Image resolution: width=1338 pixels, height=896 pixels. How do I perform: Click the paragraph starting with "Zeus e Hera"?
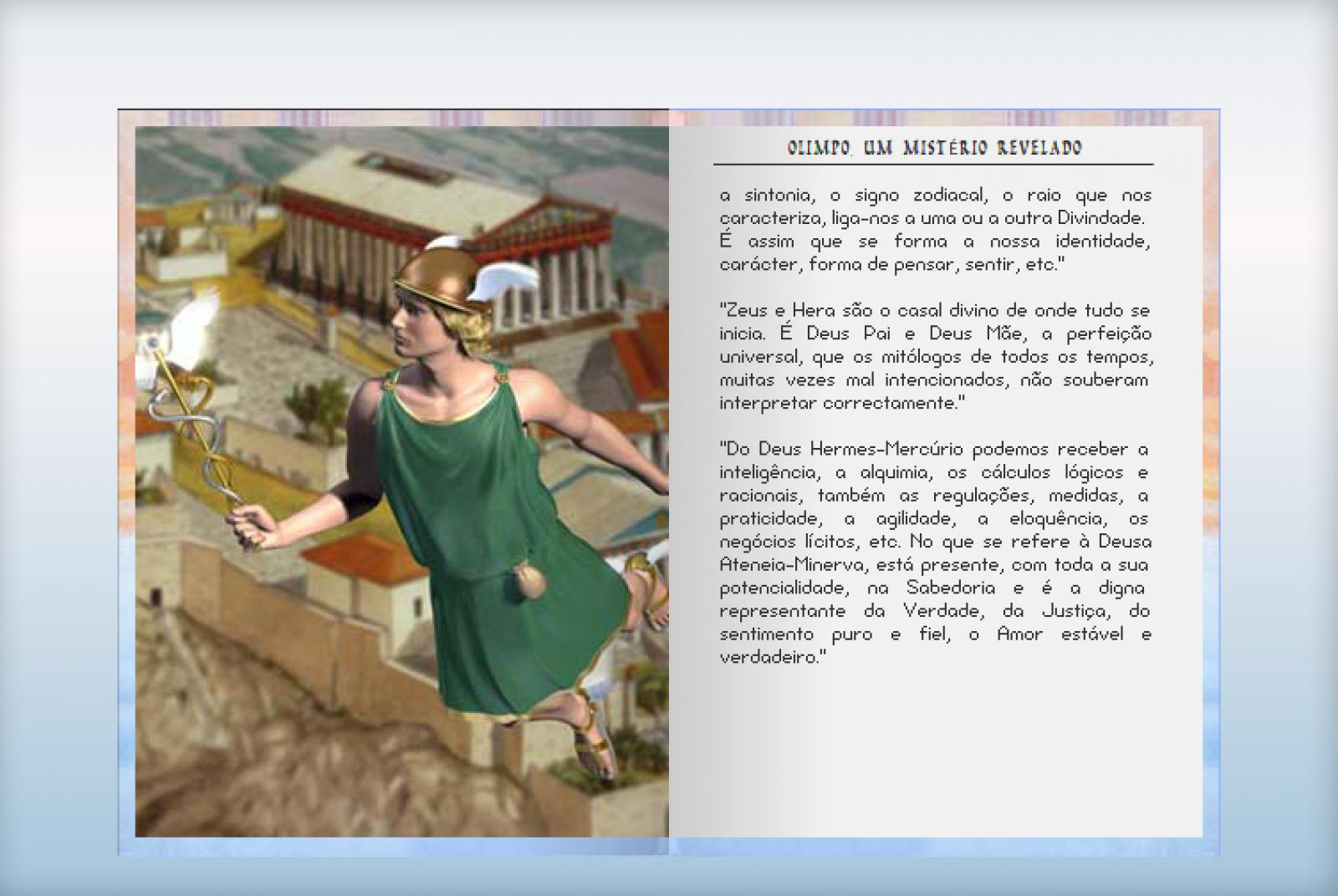point(935,357)
